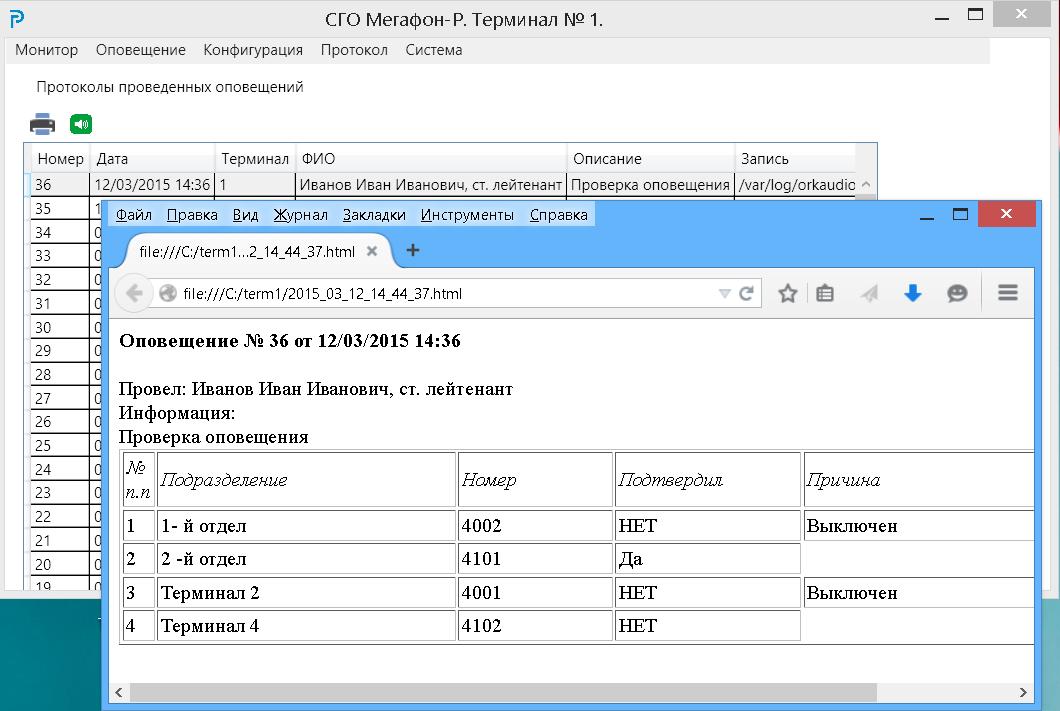Open new tab with plus button

pyautogui.click(x=413, y=251)
